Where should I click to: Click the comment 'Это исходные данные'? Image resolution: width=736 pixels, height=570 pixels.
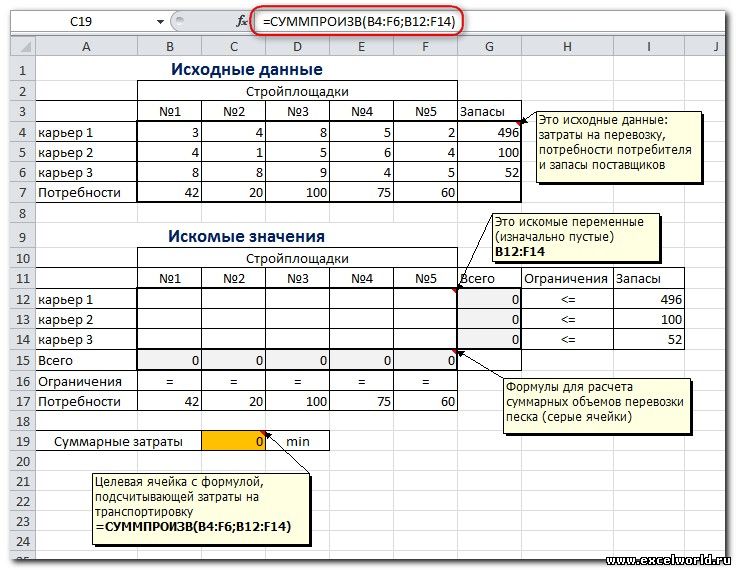pyautogui.click(x=619, y=147)
